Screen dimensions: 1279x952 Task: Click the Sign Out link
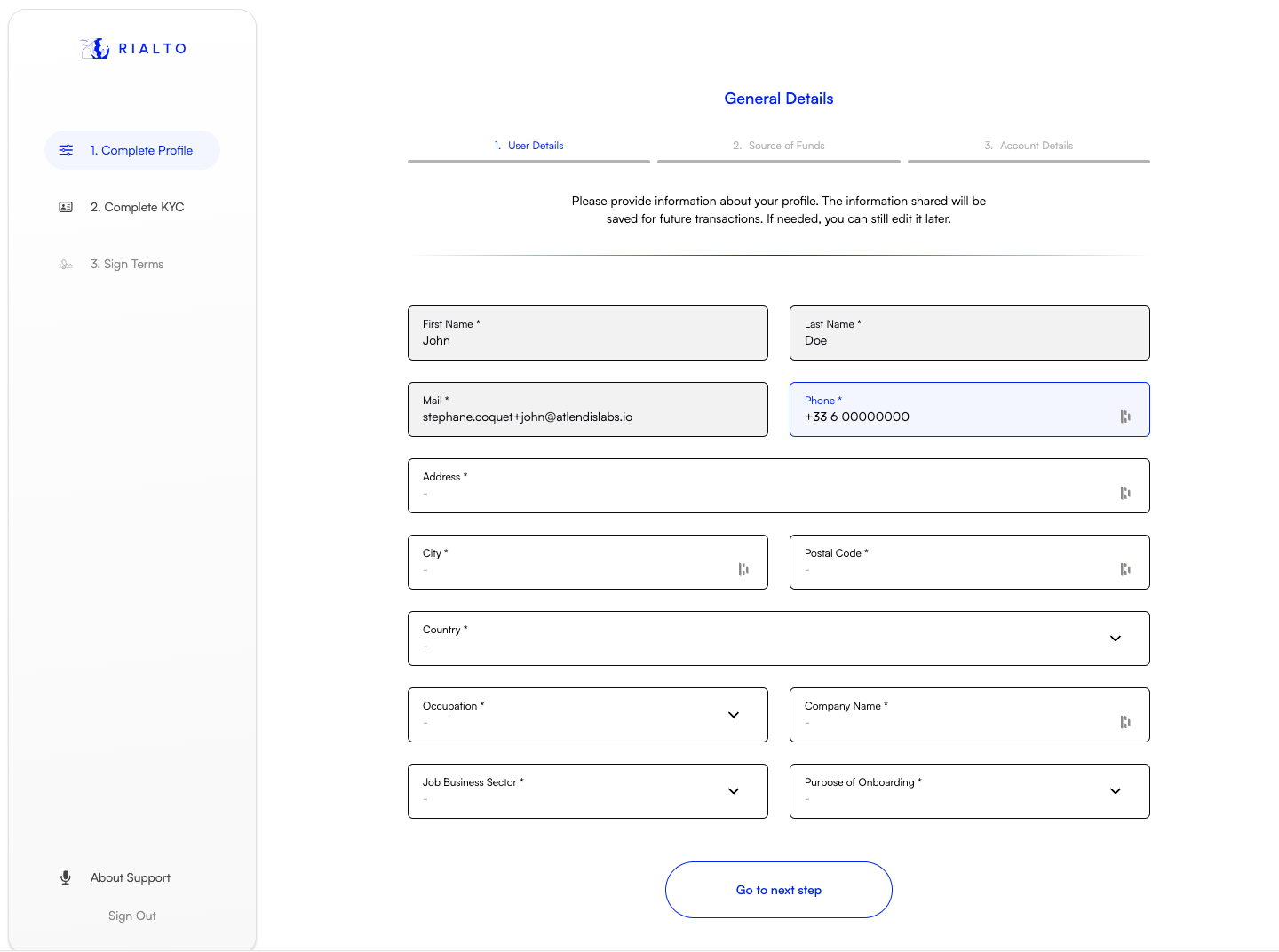132,916
